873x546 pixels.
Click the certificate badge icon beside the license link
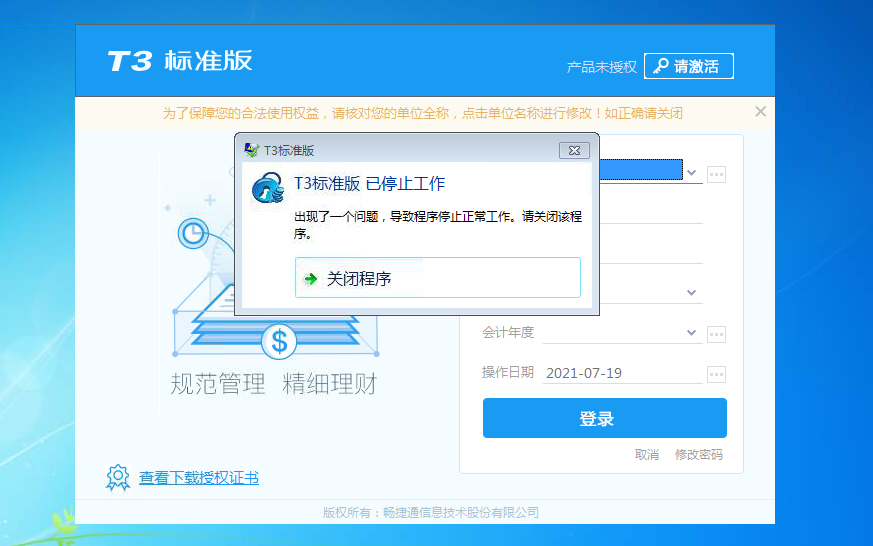click(x=117, y=478)
